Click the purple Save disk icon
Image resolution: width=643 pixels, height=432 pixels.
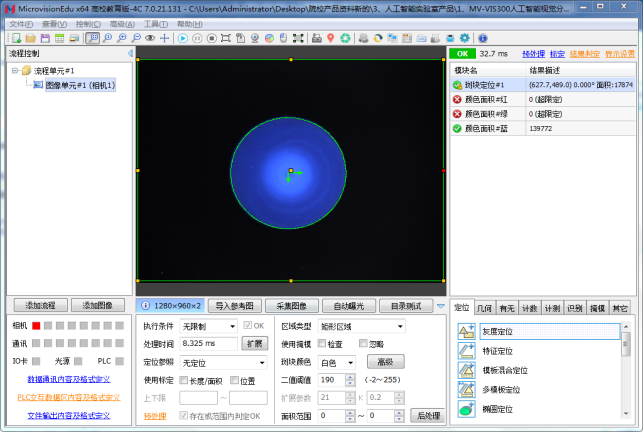pyautogui.click(x=45, y=38)
